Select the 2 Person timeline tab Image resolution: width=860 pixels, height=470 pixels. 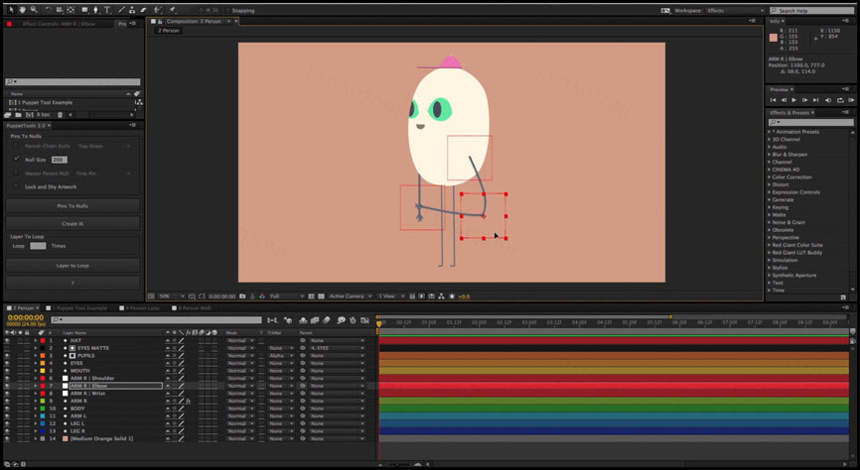(23, 308)
